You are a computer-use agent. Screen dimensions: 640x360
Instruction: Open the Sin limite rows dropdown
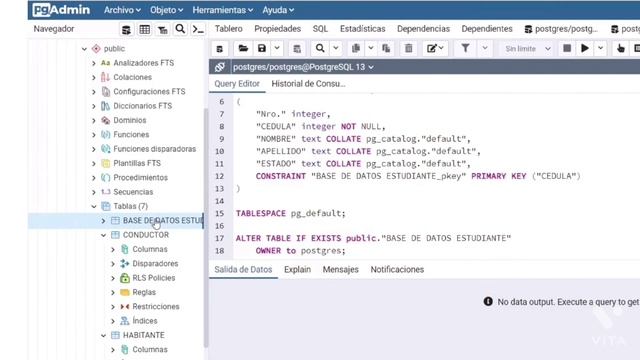point(528,49)
